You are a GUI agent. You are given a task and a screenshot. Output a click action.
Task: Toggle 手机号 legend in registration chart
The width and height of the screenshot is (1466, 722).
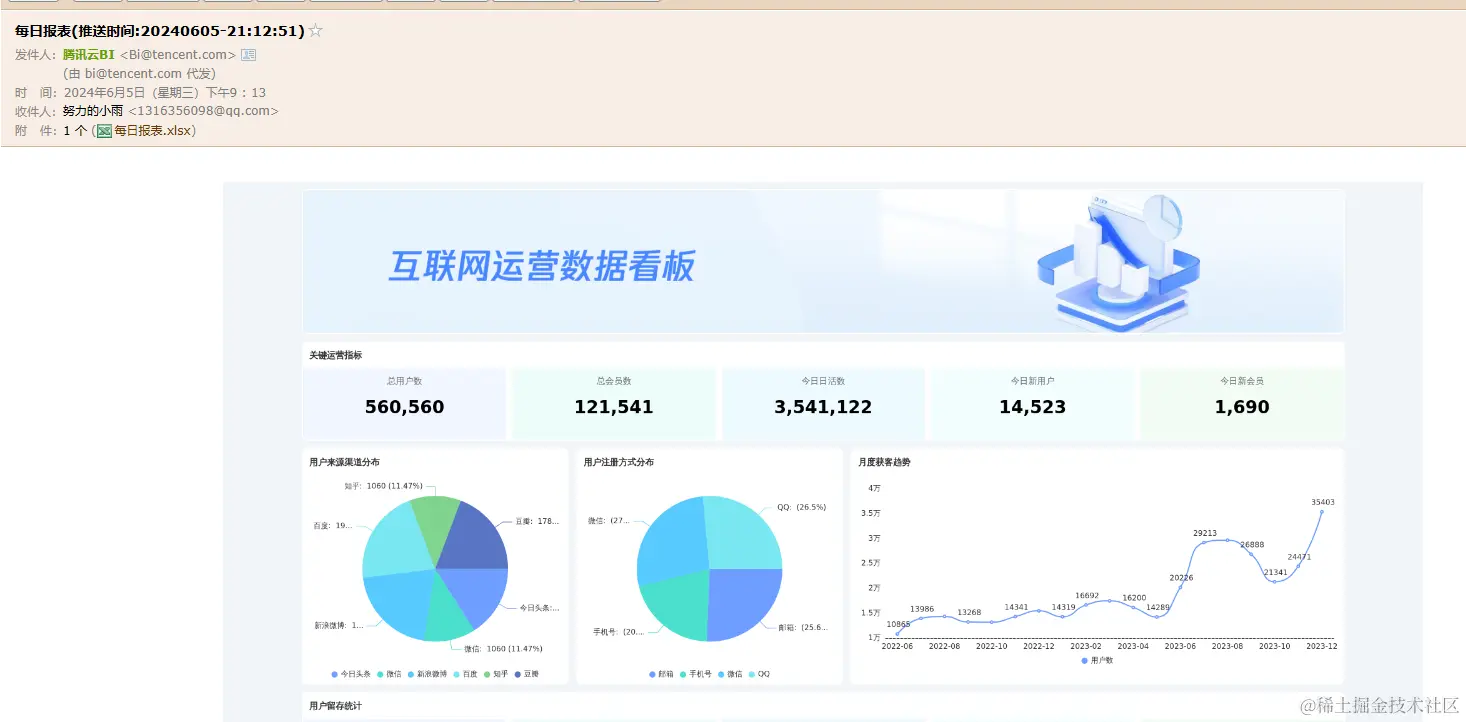pos(695,674)
